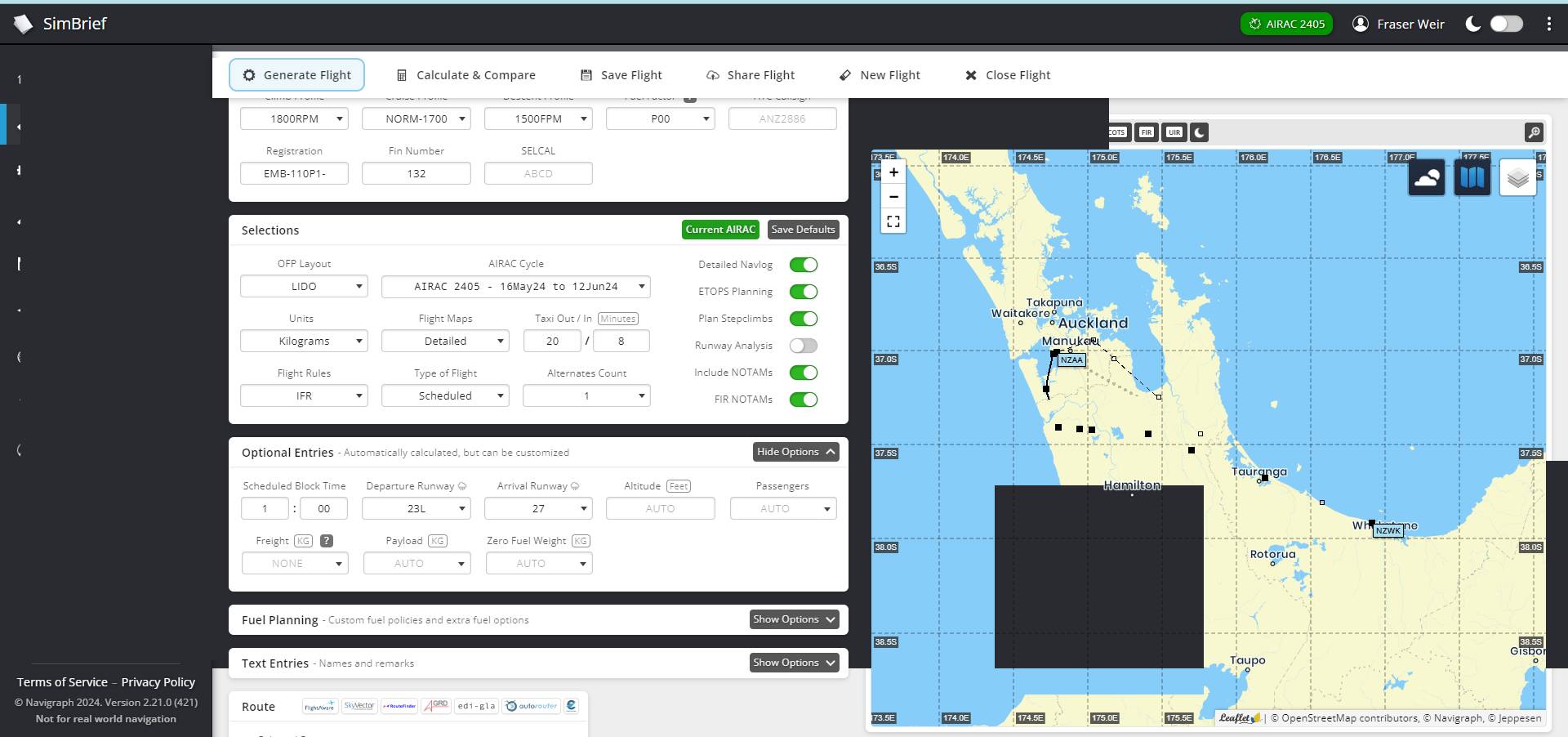Image resolution: width=1568 pixels, height=737 pixels.
Task: Turn off ETOPS Planning toggle
Action: pyautogui.click(x=803, y=292)
